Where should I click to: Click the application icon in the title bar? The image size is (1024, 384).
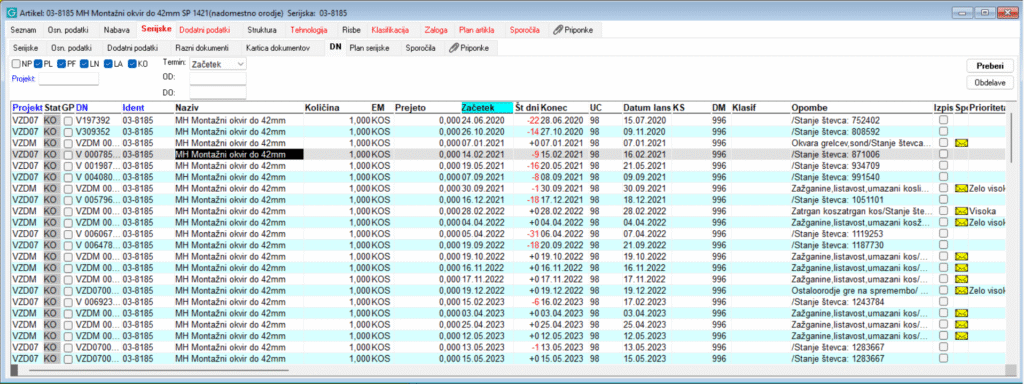click(x=12, y=12)
